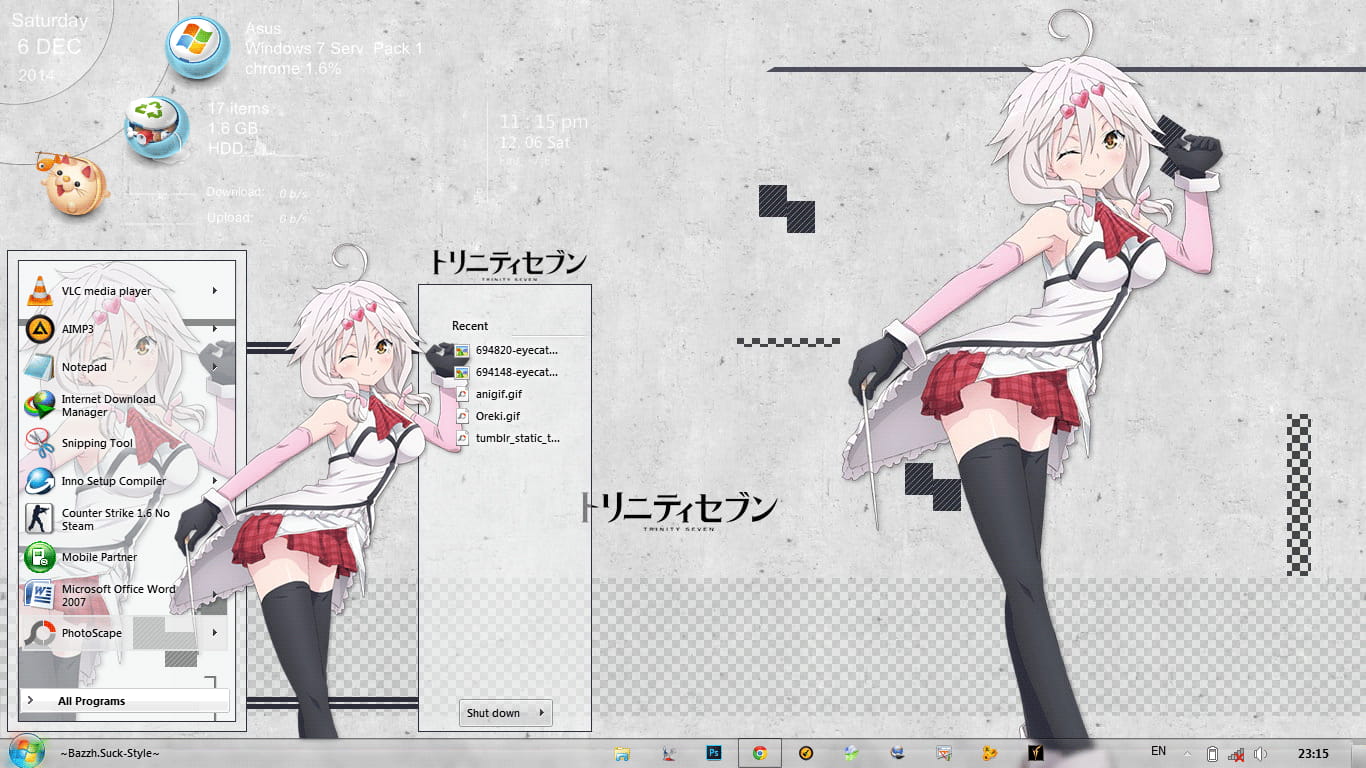The width and height of the screenshot is (1366, 768).
Task: Expand the Shut down options arrow
Action: coord(541,713)
